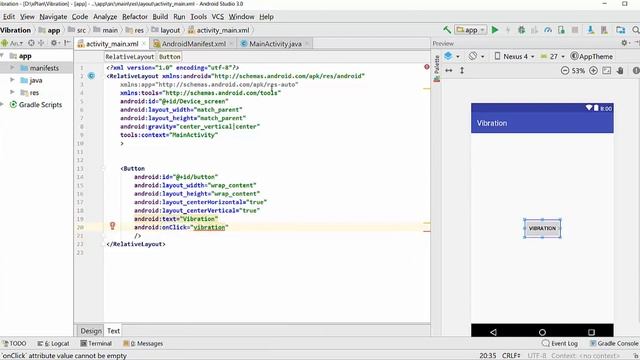This screenshot has width=640, height=360.
Task: Click the back button in device preview
Action: point(493,332)
